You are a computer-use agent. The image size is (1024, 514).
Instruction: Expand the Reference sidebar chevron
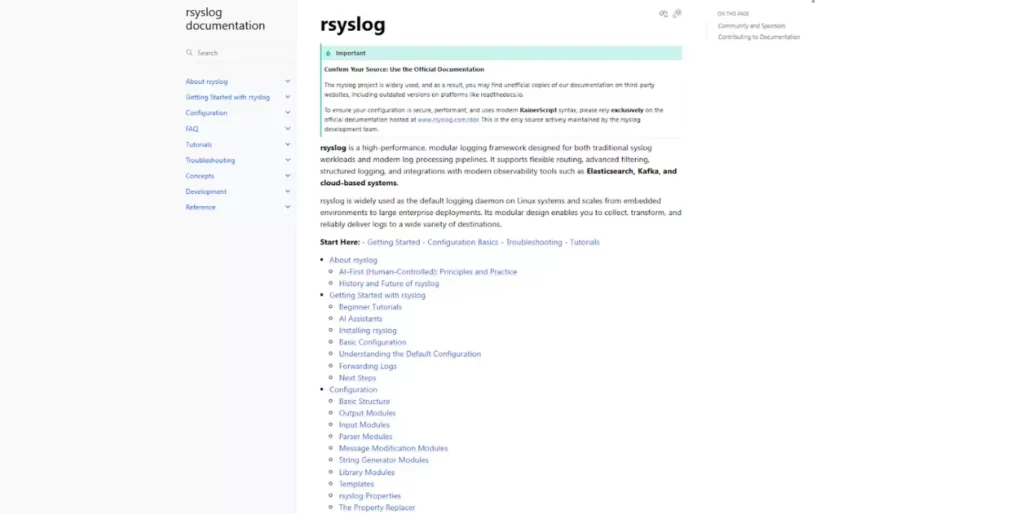point(288,207)
